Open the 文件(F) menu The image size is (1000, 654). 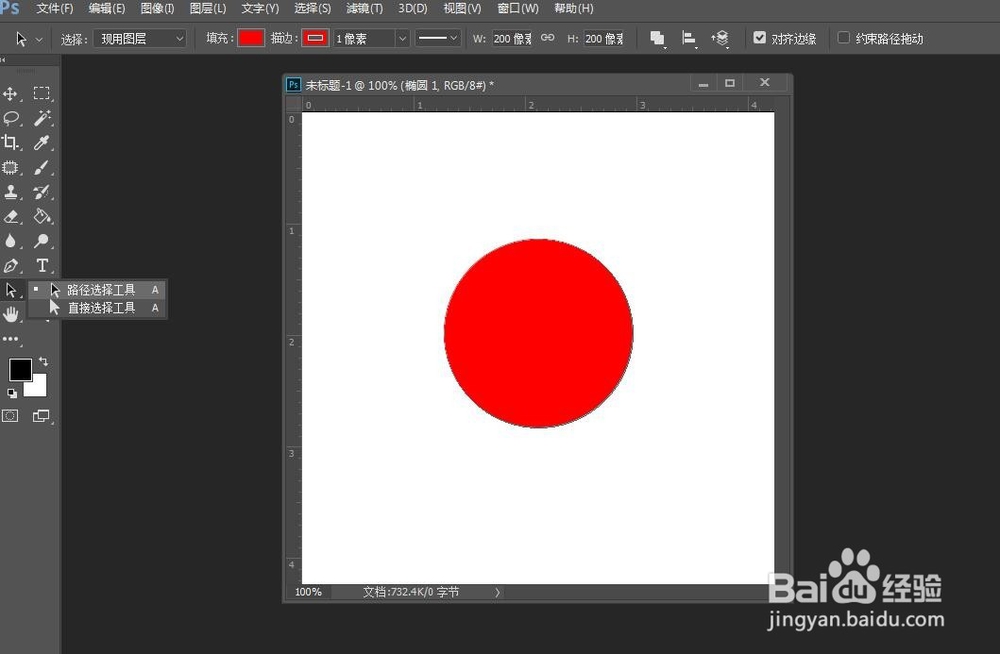(55, 8)
